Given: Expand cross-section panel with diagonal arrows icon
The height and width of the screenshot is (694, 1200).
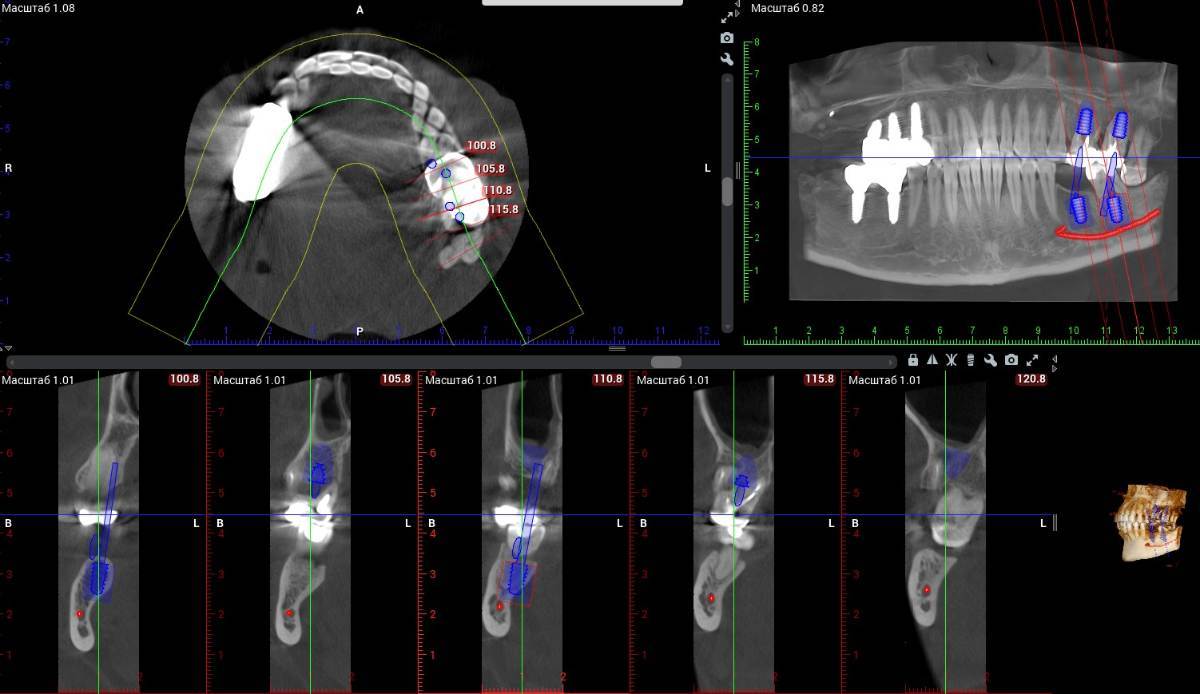Looking at the screenshot, I should click(1033, 360).
